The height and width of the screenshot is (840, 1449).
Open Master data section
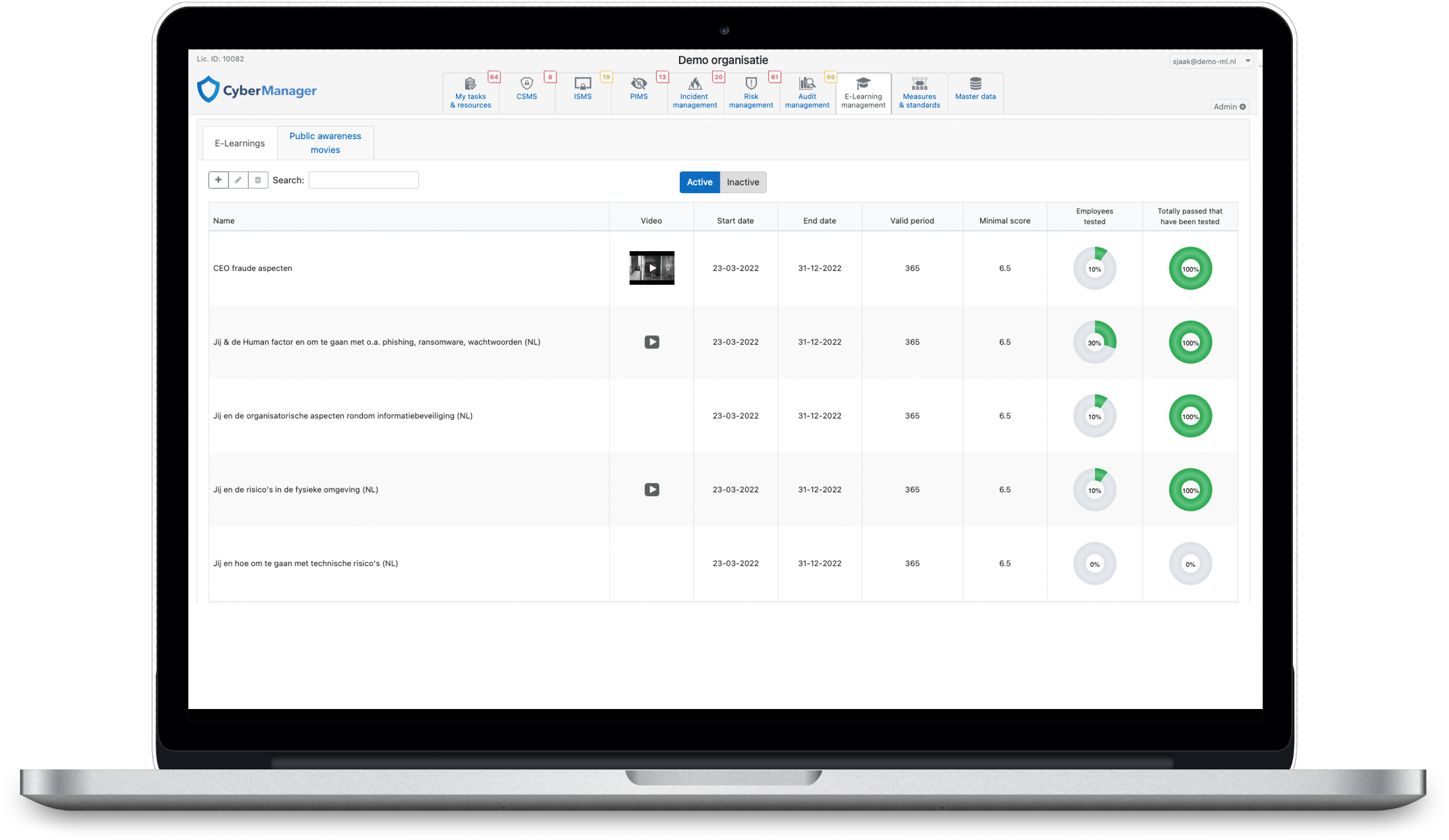(x=975, y=93)
